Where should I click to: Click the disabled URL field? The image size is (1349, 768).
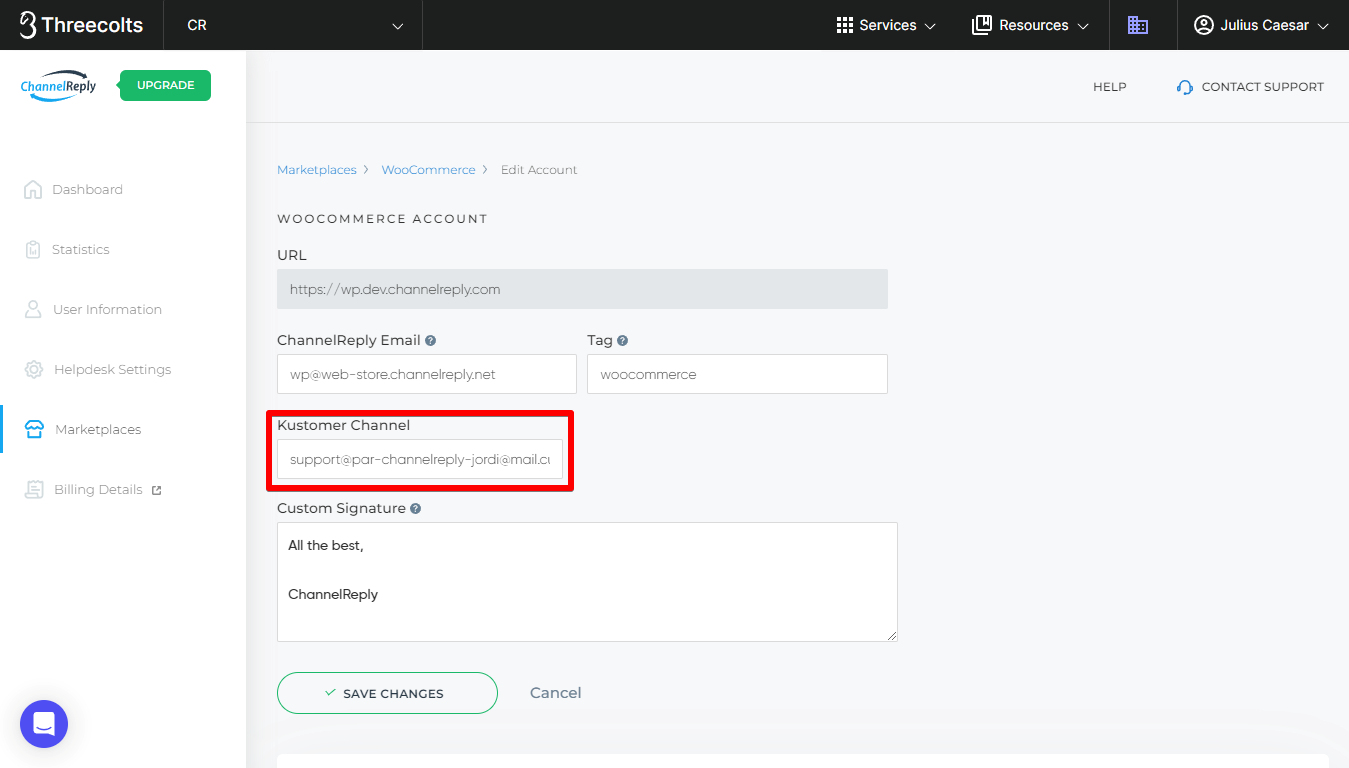click(x=582, y=289)
